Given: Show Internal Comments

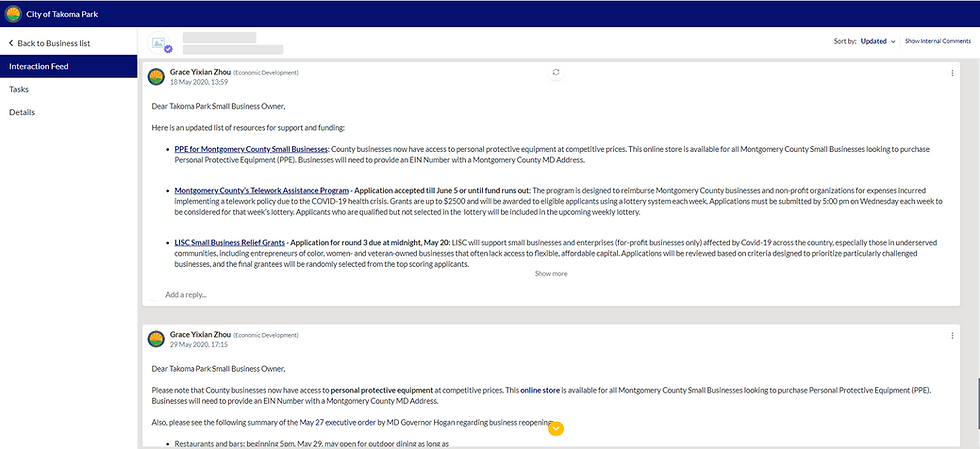Looking at the screenshot, I should (938, 41).
